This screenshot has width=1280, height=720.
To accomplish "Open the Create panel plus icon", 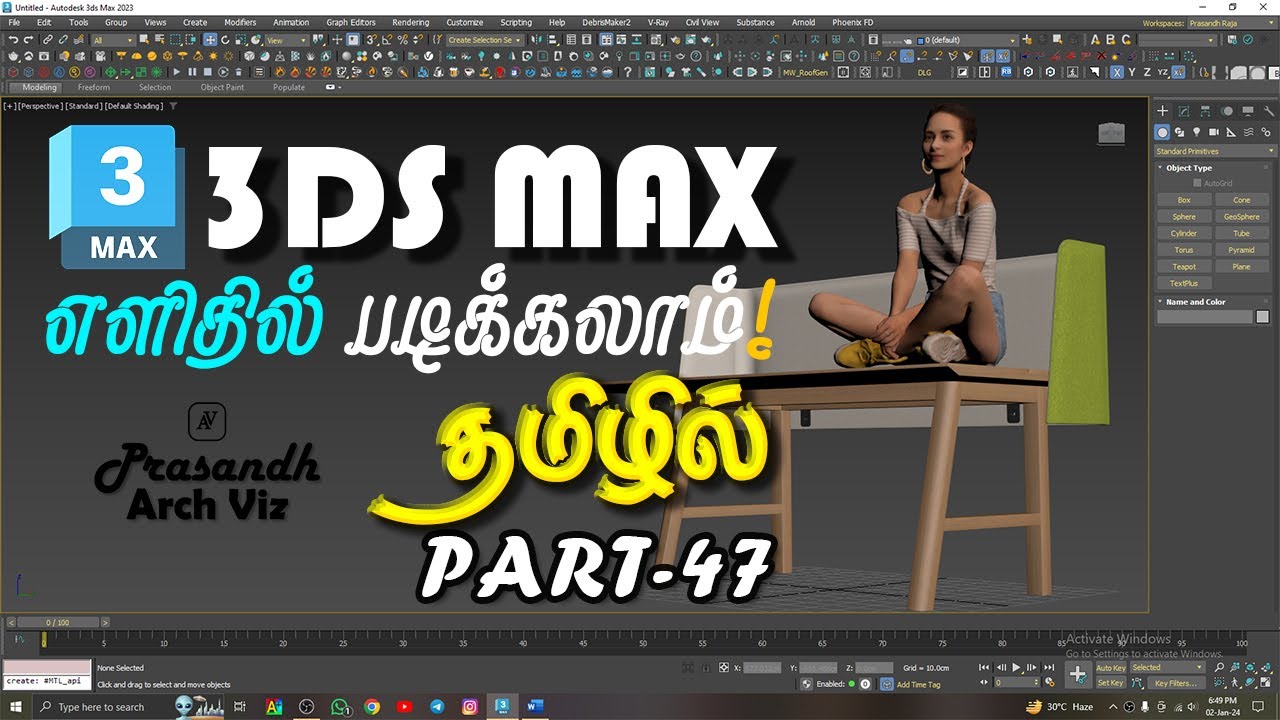I will (1162, 111).
